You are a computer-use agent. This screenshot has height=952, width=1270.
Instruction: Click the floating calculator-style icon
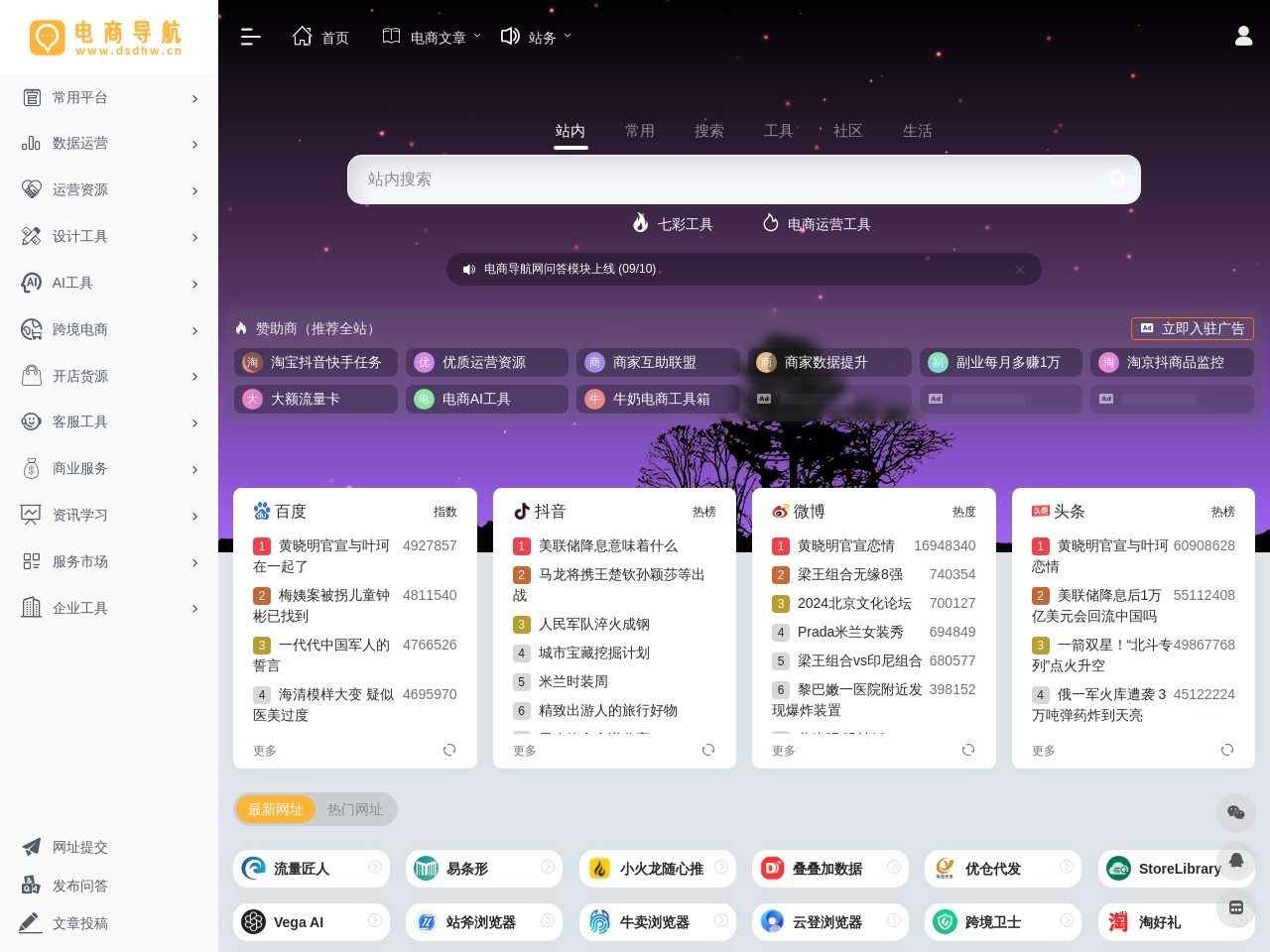click(1236, 907)
